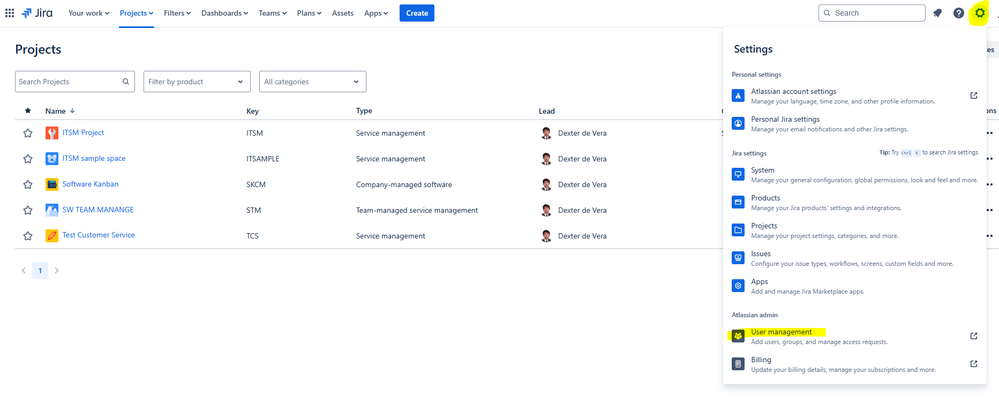Open the notifications icon

click(x=937, y=13)
